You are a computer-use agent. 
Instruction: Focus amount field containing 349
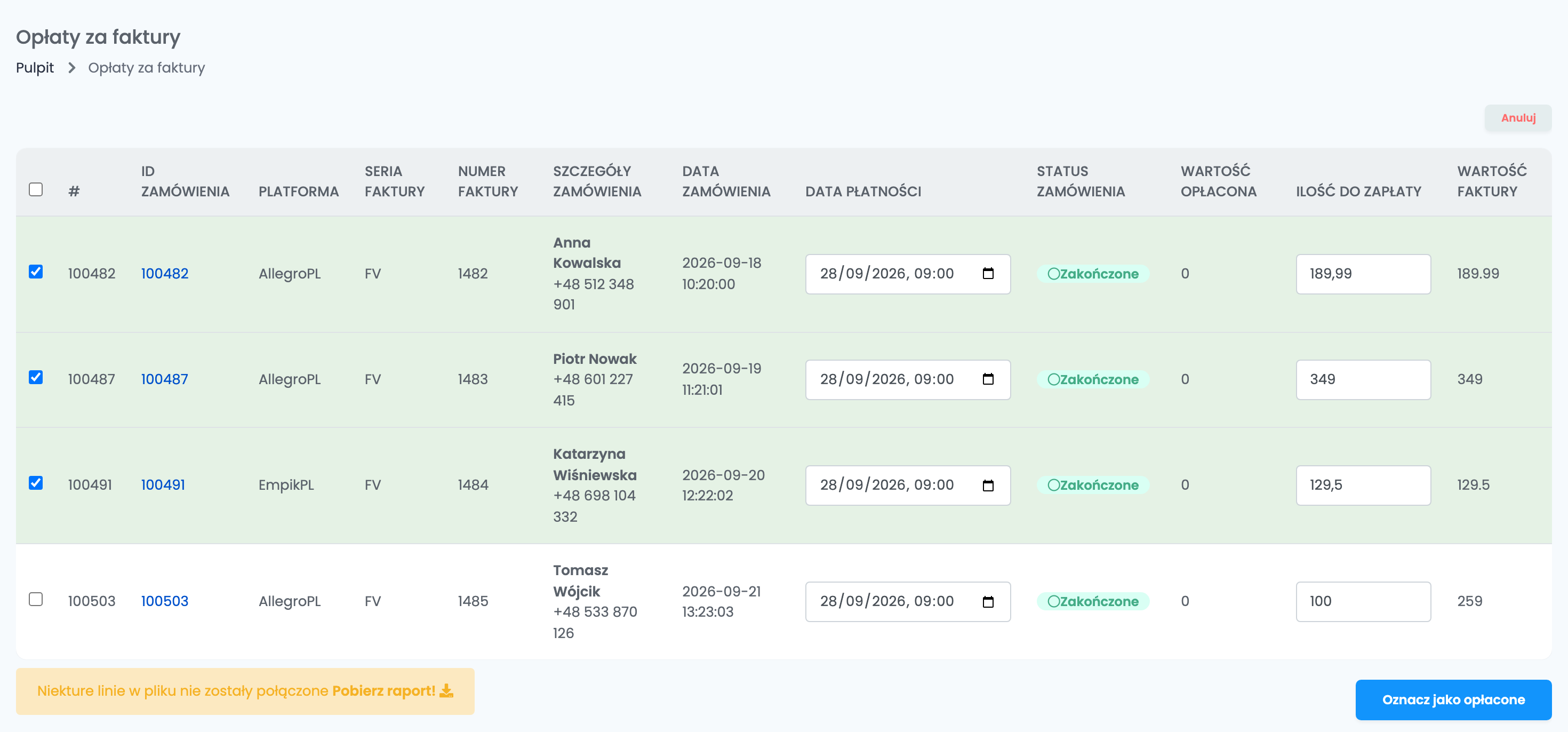pos(1363,379)
